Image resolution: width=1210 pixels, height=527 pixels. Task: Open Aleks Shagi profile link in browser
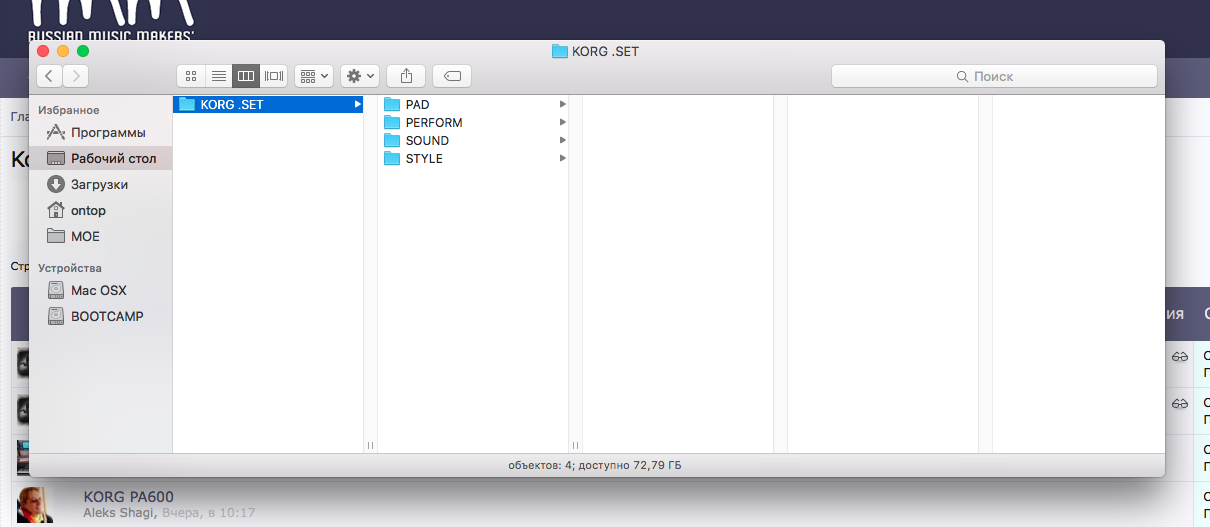(x=119, y=512)
